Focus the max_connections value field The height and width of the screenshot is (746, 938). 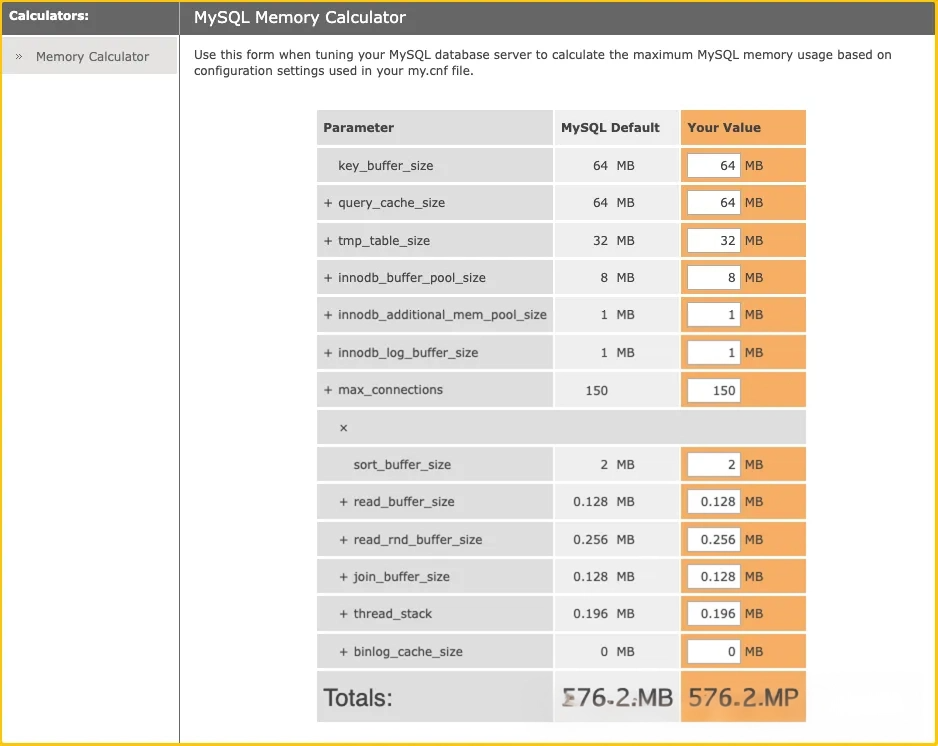tap(714, 390)
